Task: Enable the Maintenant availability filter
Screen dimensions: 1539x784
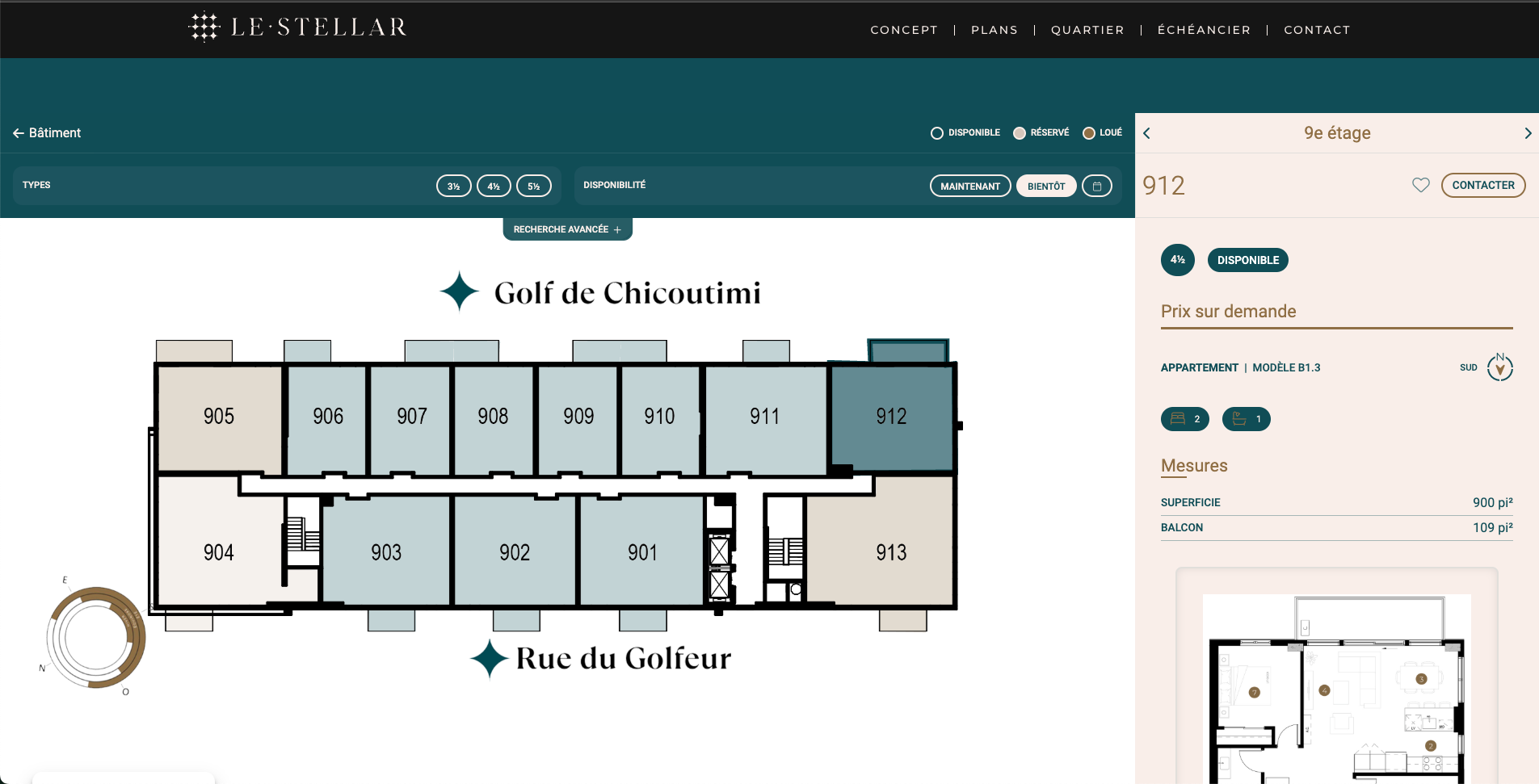Action: pos(969,187)
